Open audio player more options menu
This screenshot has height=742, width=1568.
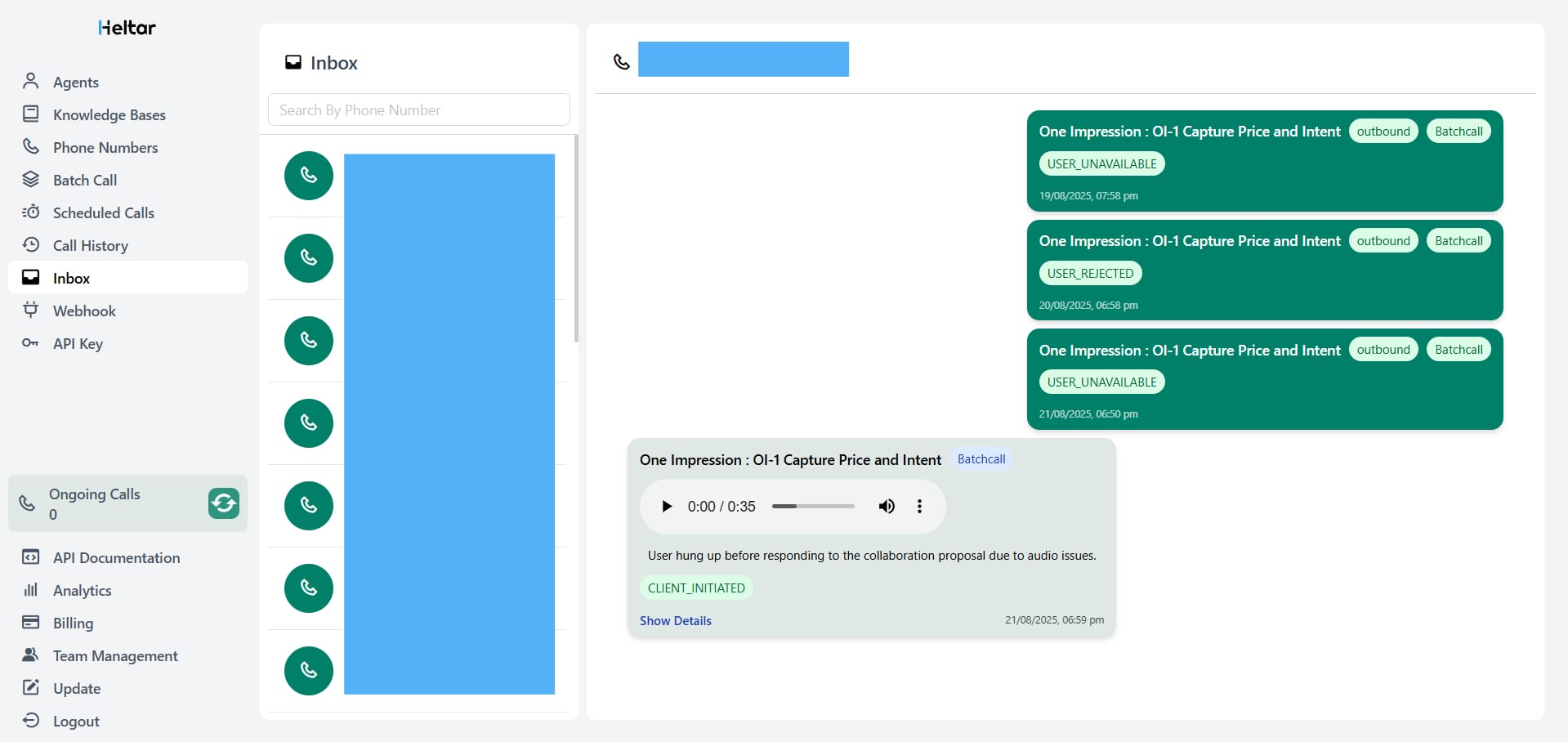[x=919, y=507]
